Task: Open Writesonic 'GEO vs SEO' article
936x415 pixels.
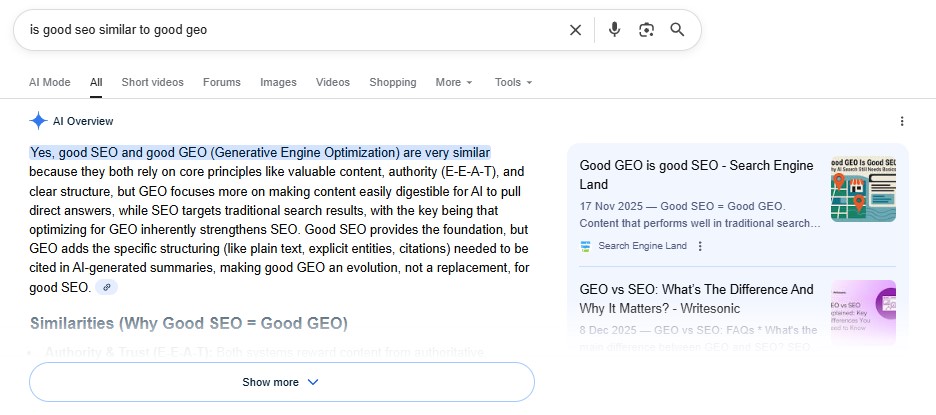Action: [697, 299]
